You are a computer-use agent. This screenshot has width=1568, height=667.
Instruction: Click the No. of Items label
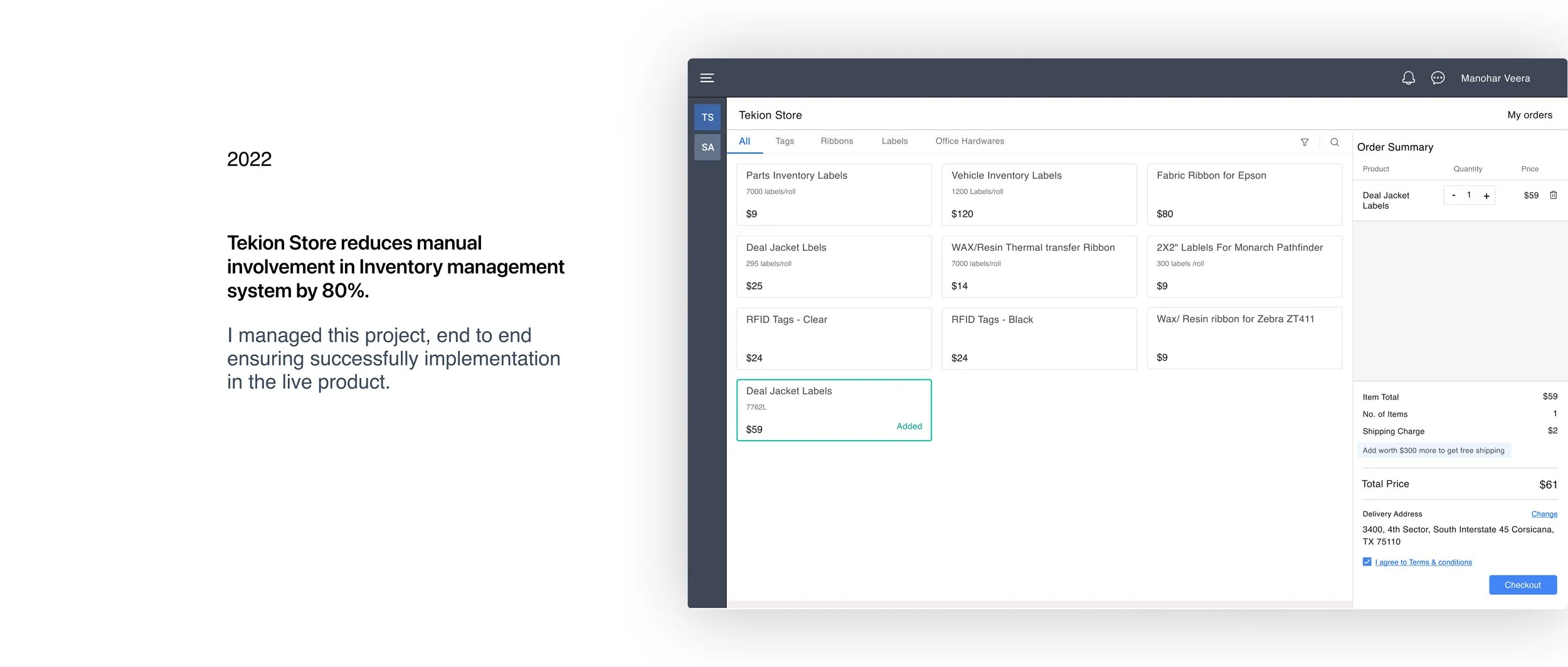coord(1385,414)
